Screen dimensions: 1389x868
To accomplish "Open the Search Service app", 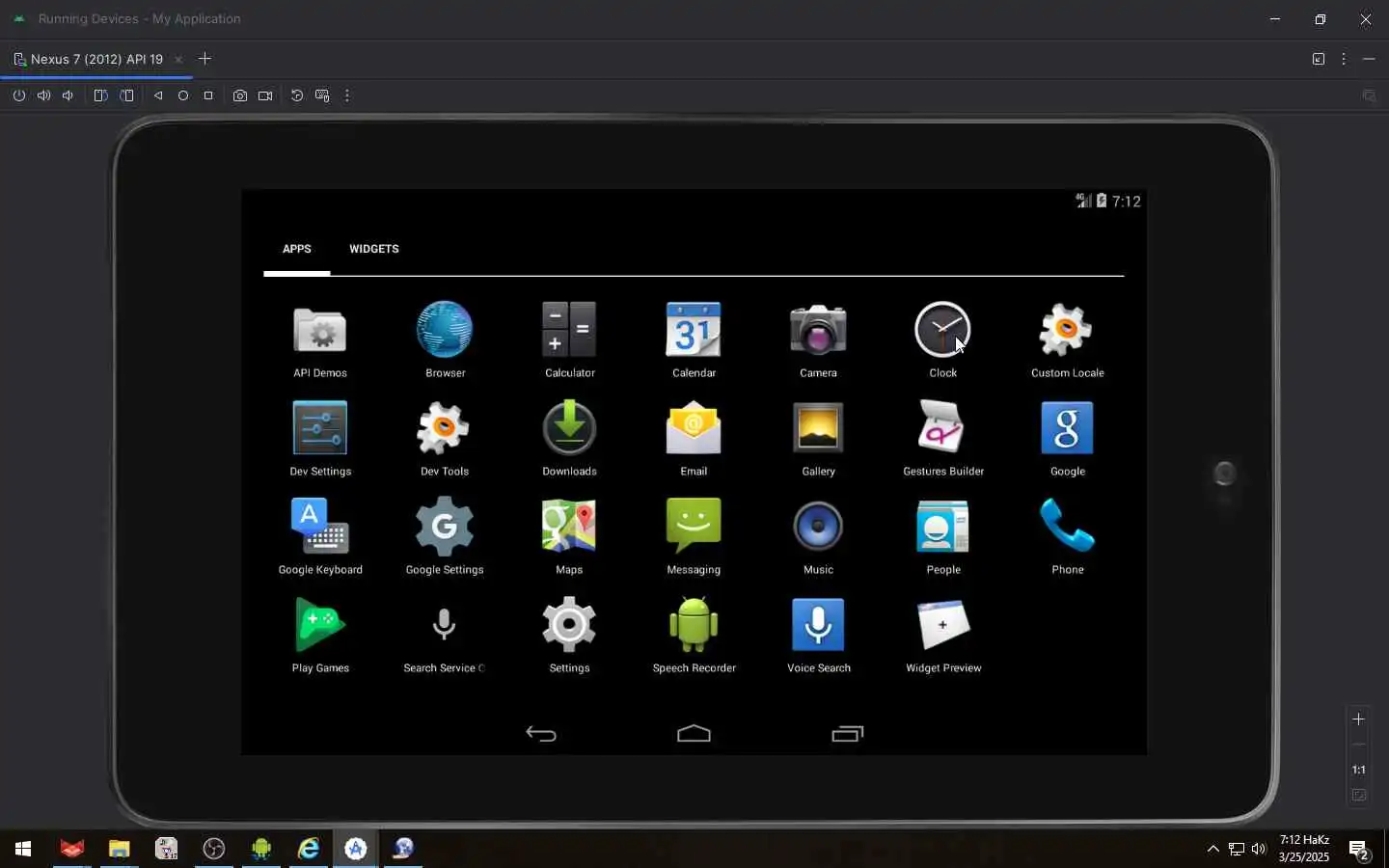I will pyautogui.click(x=445, y=636).
